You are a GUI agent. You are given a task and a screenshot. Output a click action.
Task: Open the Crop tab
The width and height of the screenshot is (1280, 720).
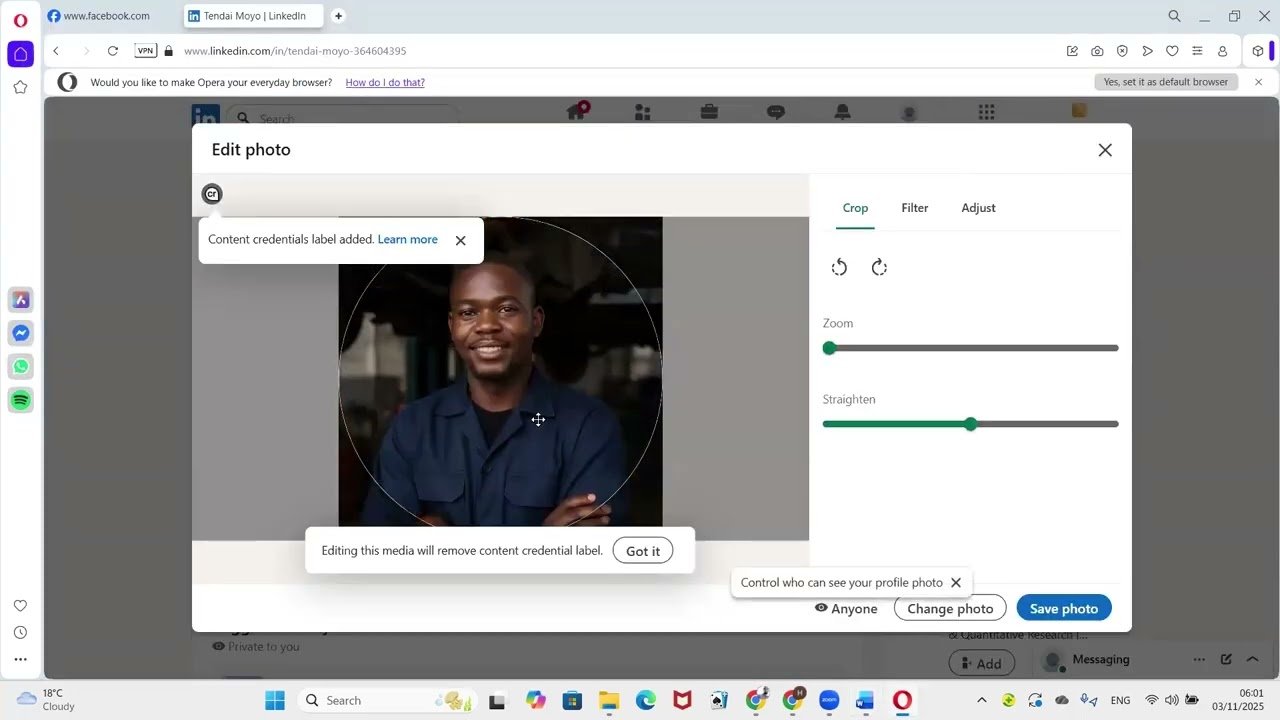pyautogui.click(x=855, y=208)
